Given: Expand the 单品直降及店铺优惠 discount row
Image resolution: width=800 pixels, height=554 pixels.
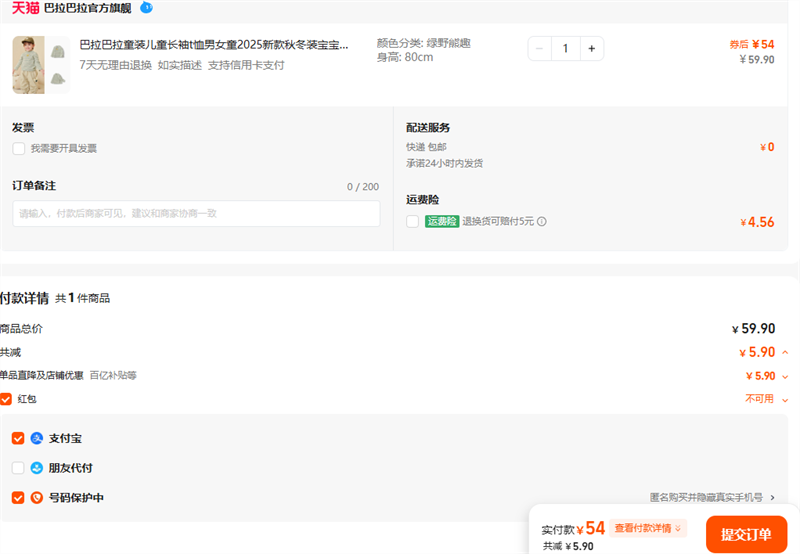Looking at the screenshot, I should tap(785, 376).
